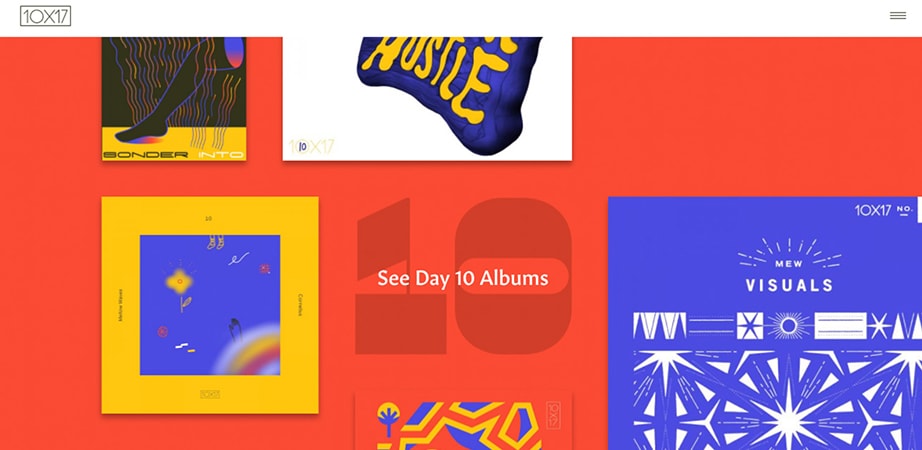Click the tiny logo box at yellow album bottom
922x450 pixels.
(210, 394)
